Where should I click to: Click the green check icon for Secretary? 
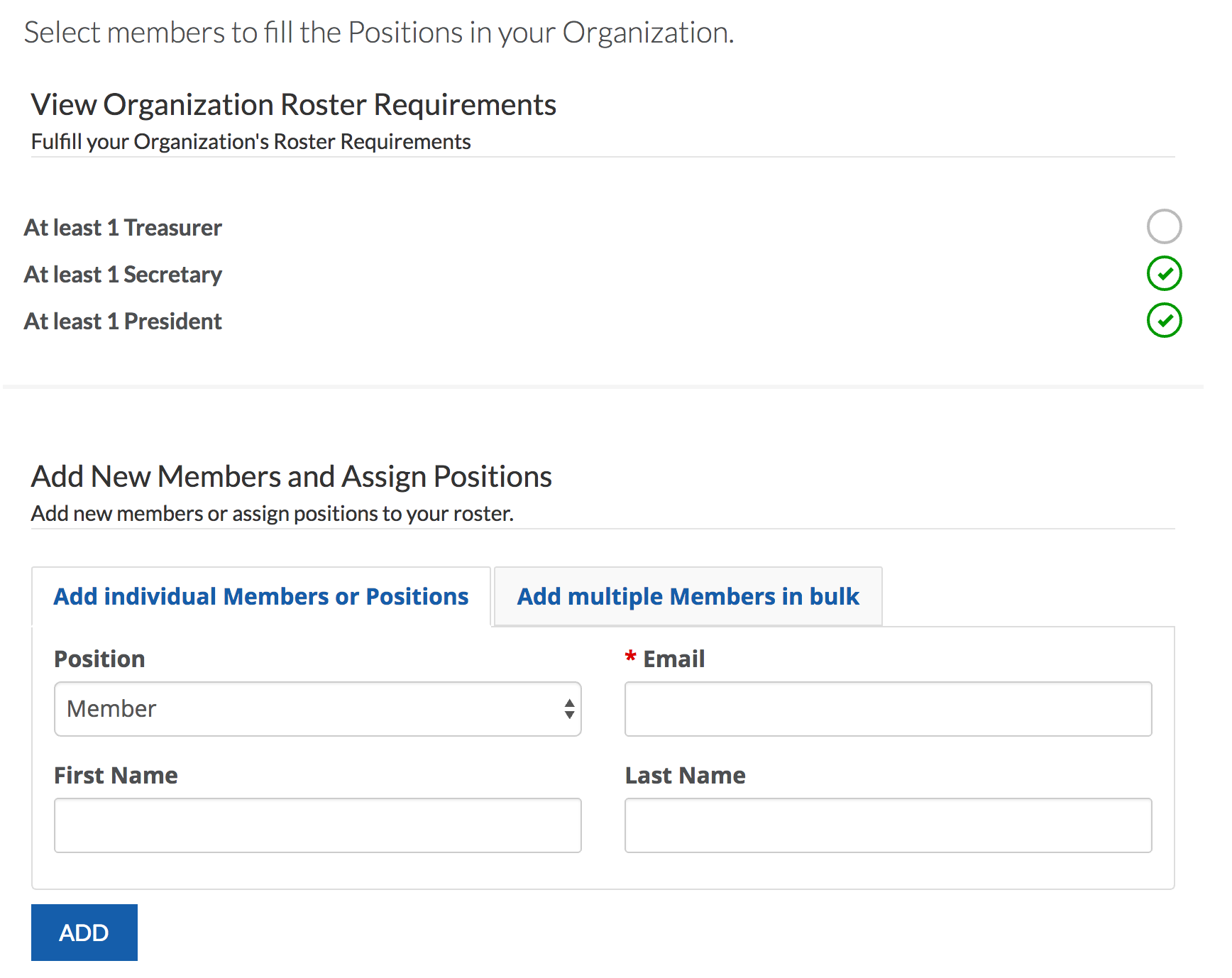pyautogui.click(x=1164, y=273)
